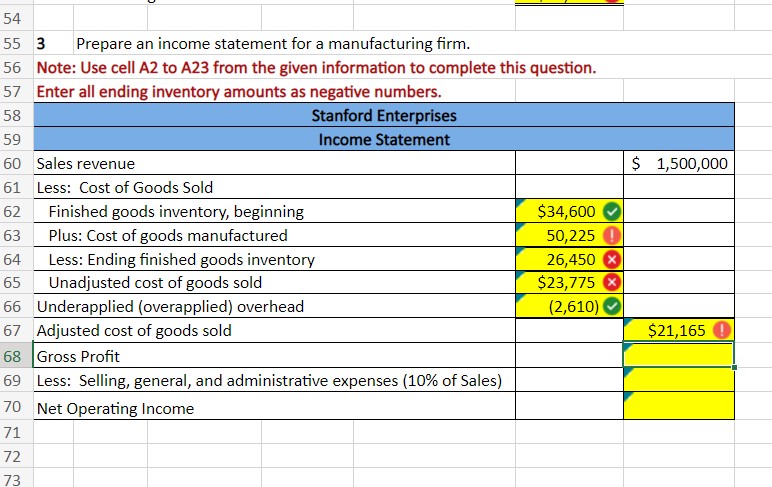Select the empty Gross Profit yellow cell
This screenshot has height=487, width=772.
coord(679,355)
